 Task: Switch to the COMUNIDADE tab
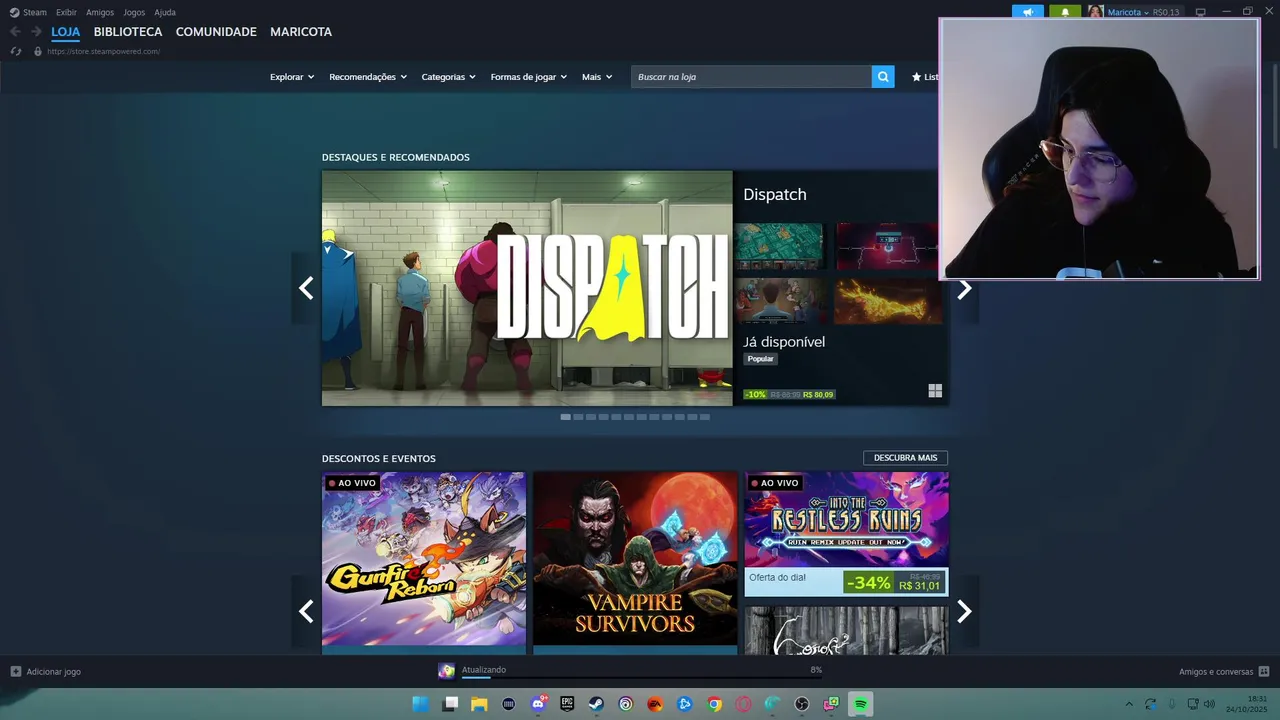click(x=216, y=32)
